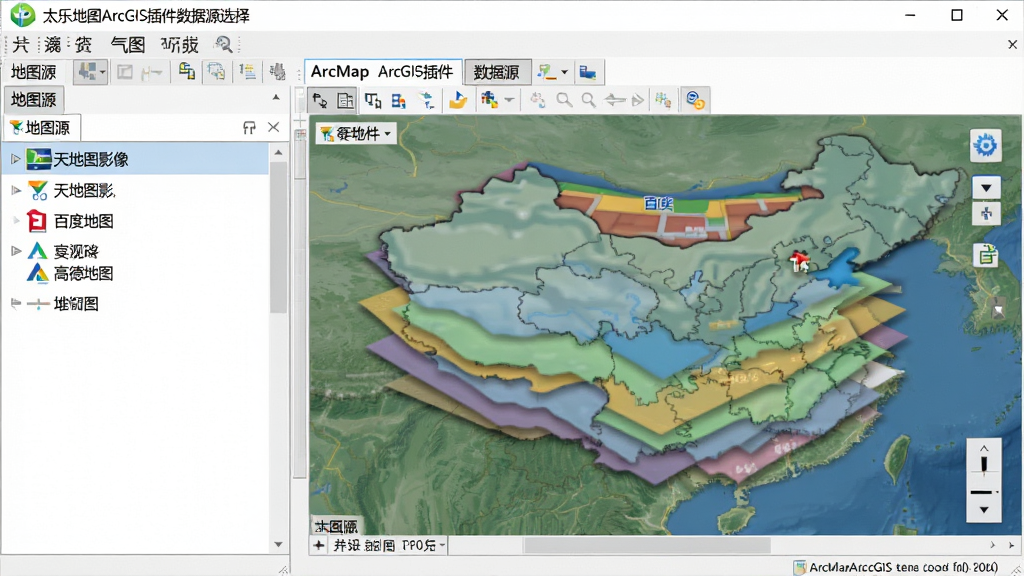Select the arrow pointer tool in the map toolbar
Viewport: 1024px width, 576px height.
point(320,100)
